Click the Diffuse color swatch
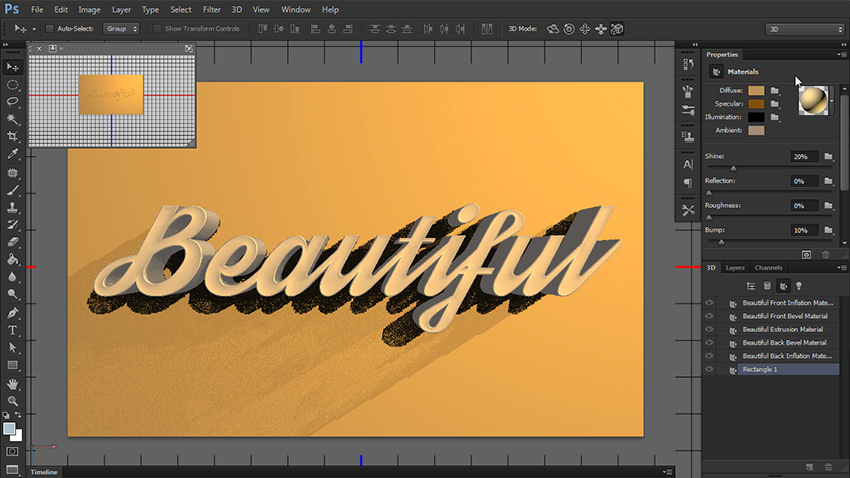 click(756, 90)
